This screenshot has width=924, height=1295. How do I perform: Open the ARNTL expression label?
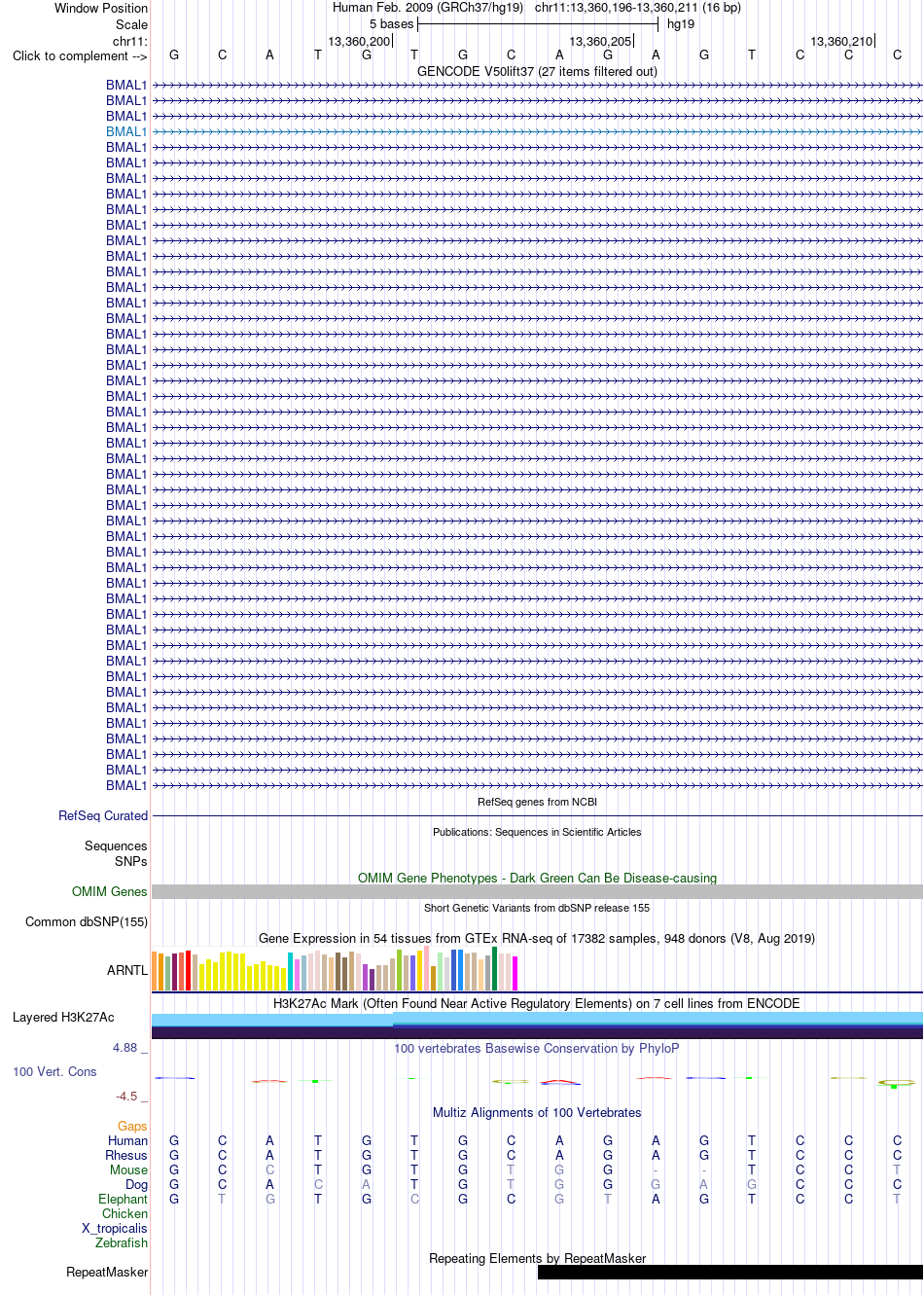[127, 970]
